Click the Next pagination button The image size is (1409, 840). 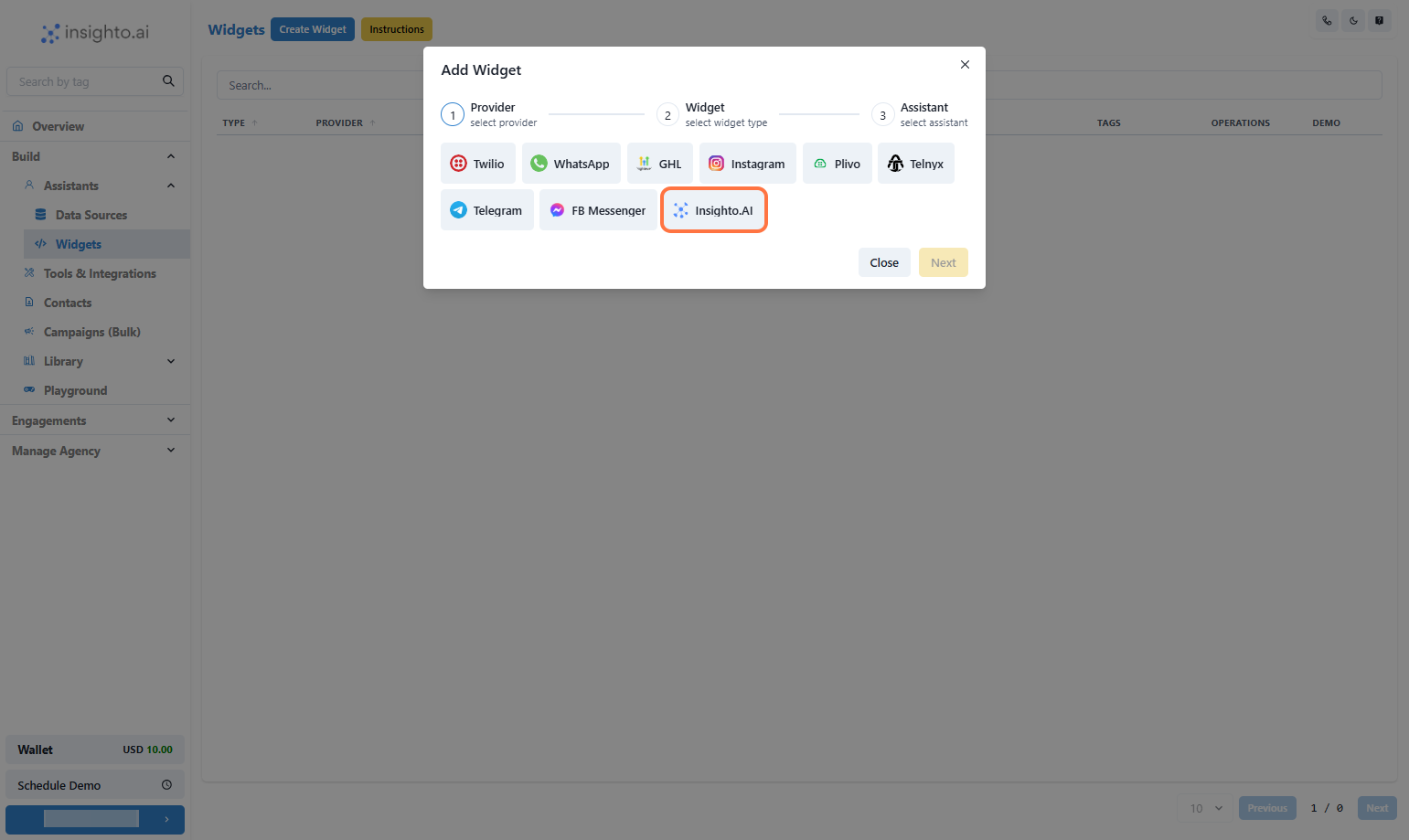click(1377, 808)
